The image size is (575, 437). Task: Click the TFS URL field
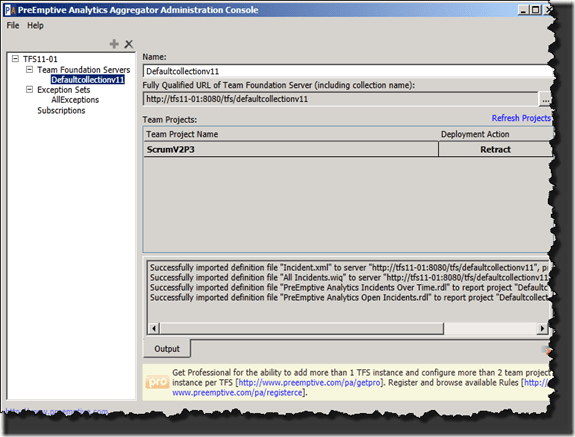point(340,99)
